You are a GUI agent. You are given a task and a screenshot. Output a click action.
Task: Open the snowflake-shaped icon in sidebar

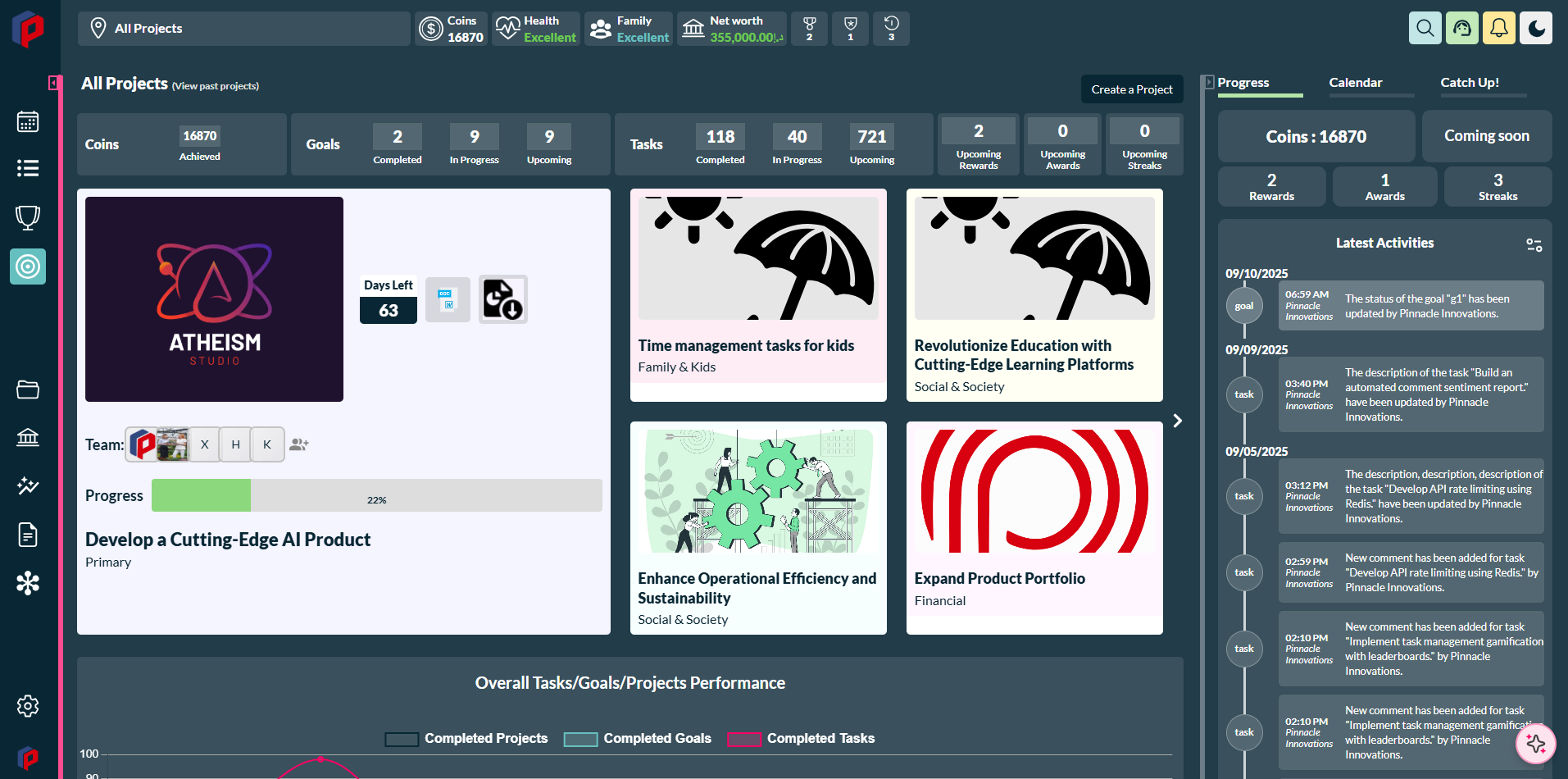pyautogui.click(x=28, y=583)
